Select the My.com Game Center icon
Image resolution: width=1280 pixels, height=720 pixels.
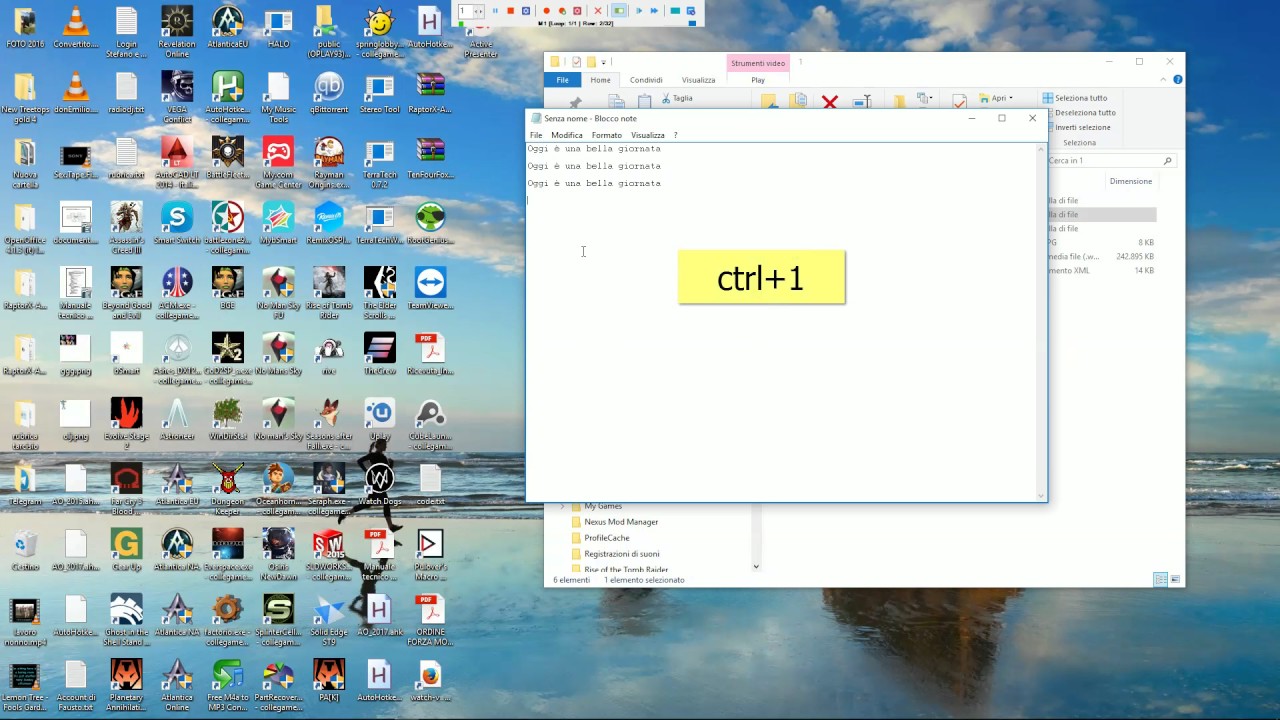click(x=278, y=162)
